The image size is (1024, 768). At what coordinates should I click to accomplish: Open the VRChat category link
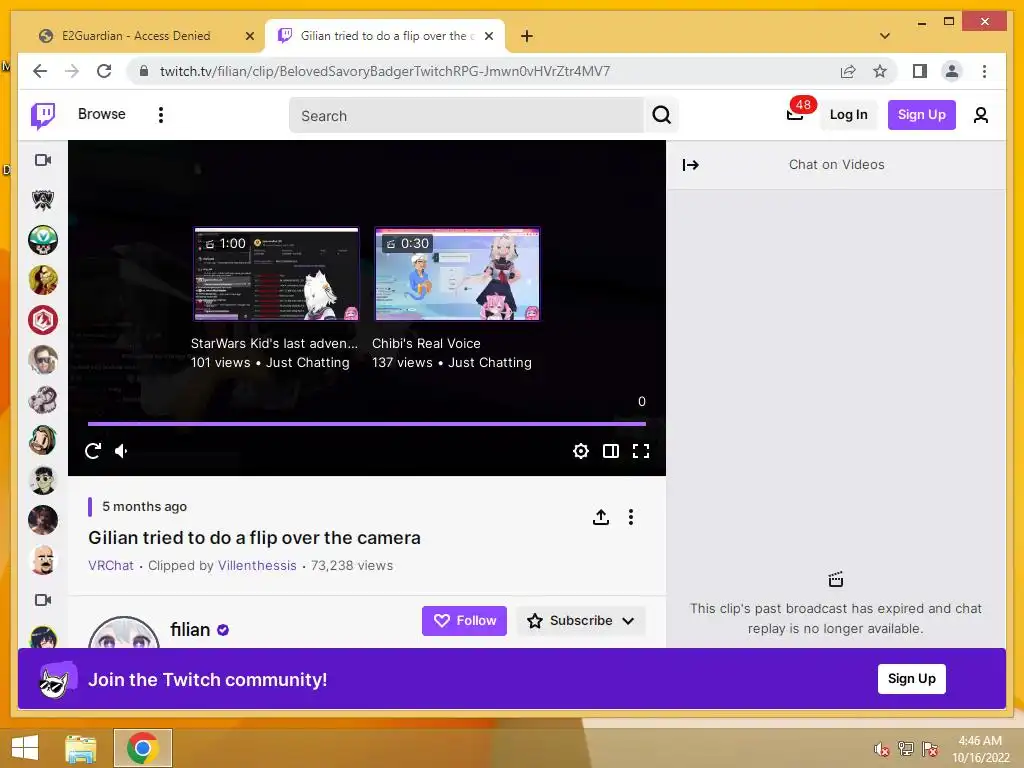click(111, 566)
